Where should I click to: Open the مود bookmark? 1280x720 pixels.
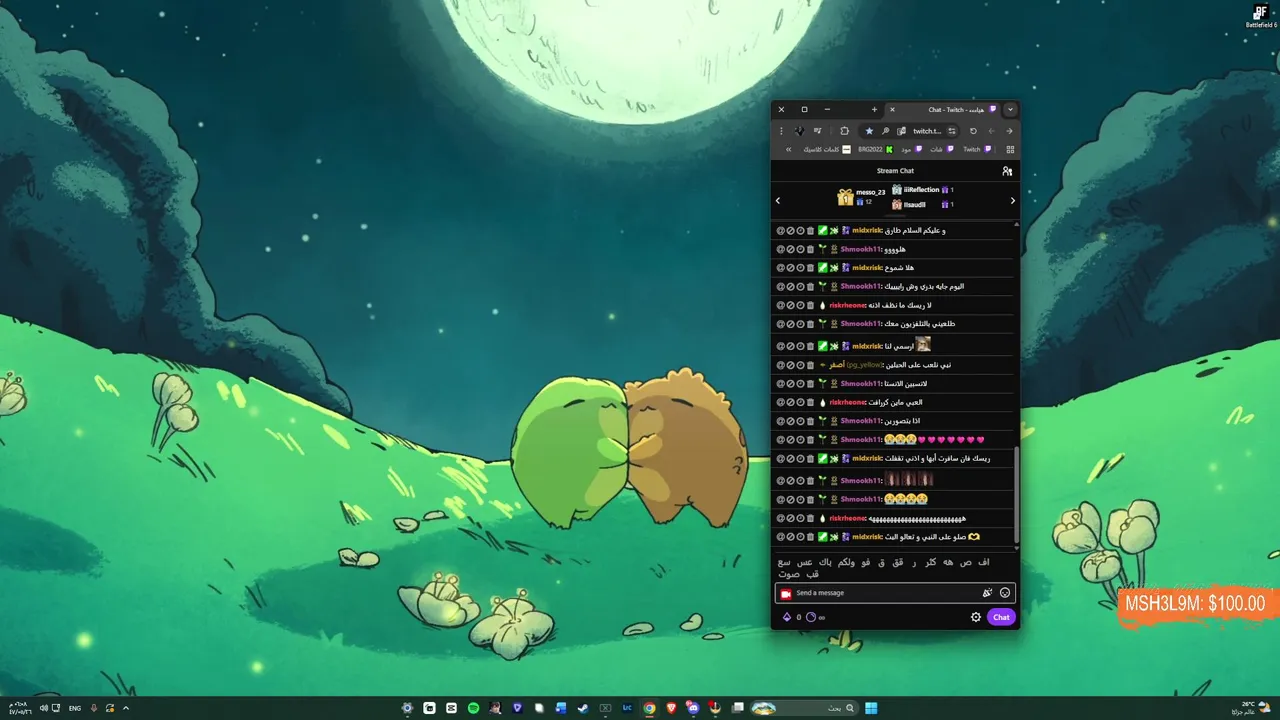click(911, 149)
